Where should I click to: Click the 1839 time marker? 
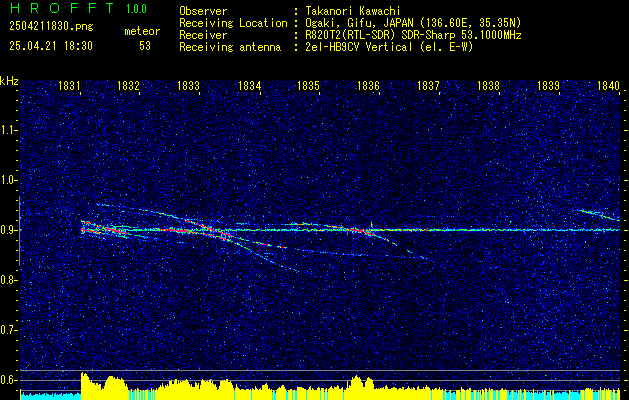(x=548, y=86)
